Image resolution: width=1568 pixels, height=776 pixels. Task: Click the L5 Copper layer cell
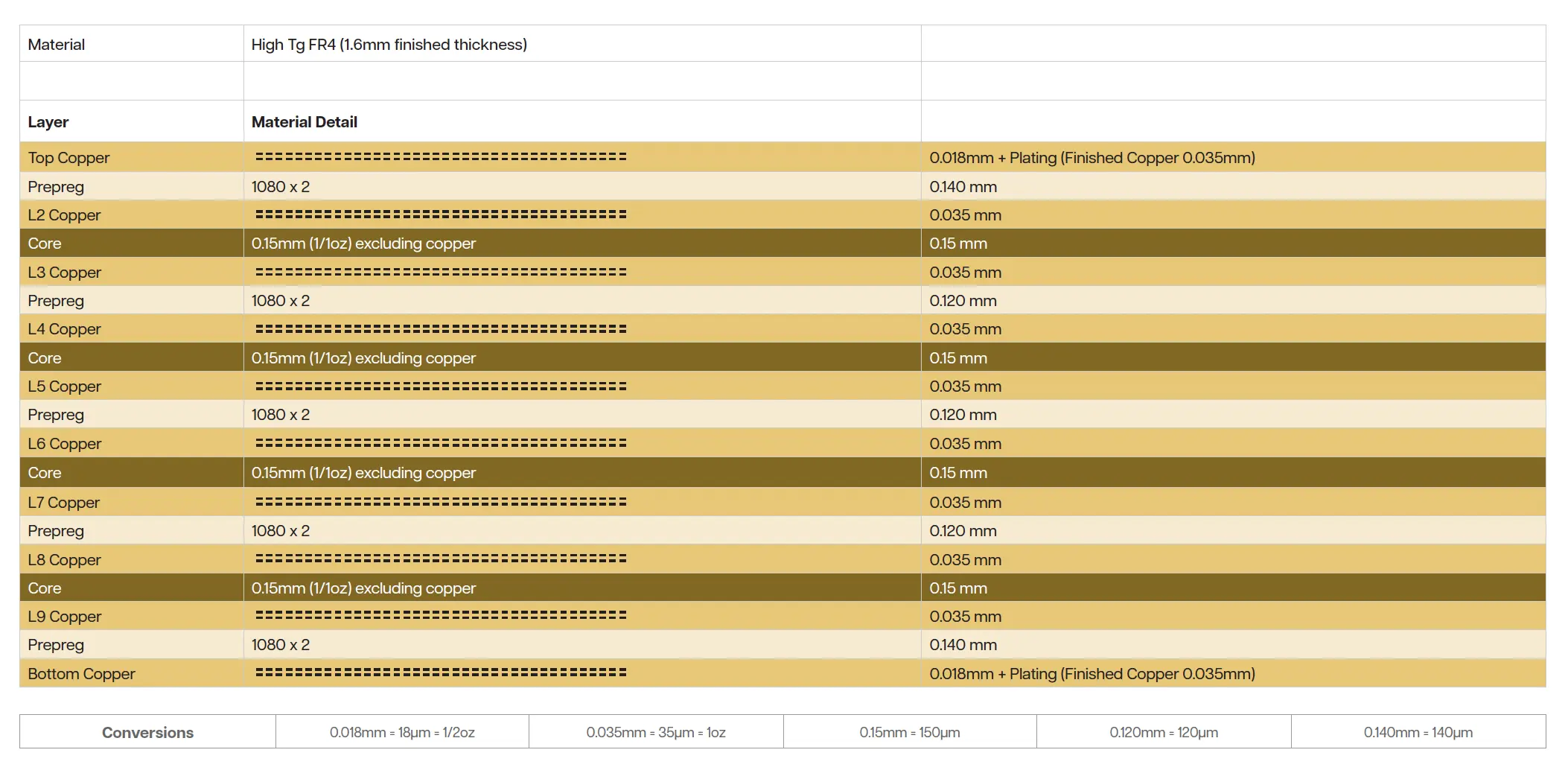64,387
